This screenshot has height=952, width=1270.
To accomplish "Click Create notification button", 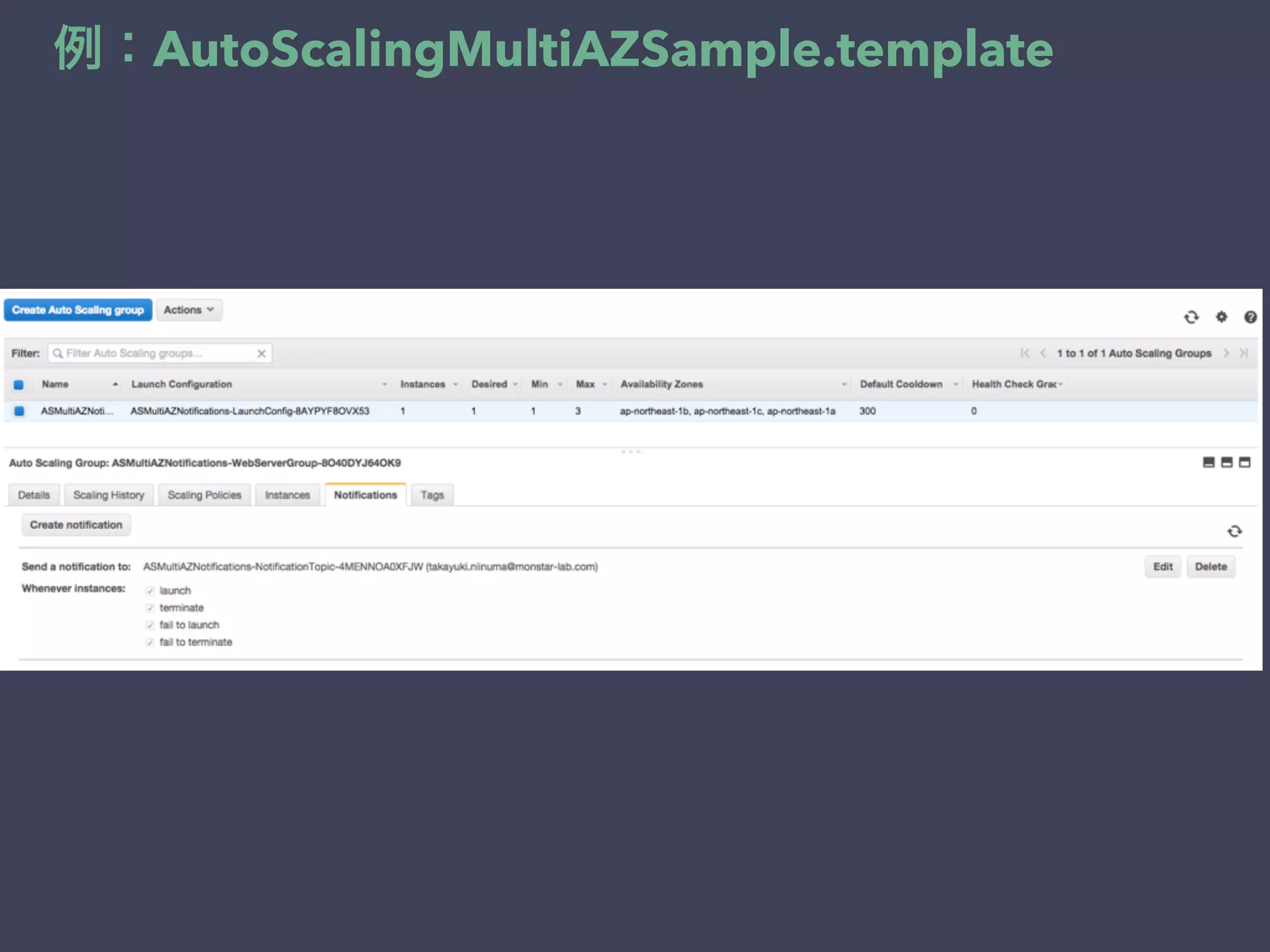I will pyautogui.click(x=76, y=525).
